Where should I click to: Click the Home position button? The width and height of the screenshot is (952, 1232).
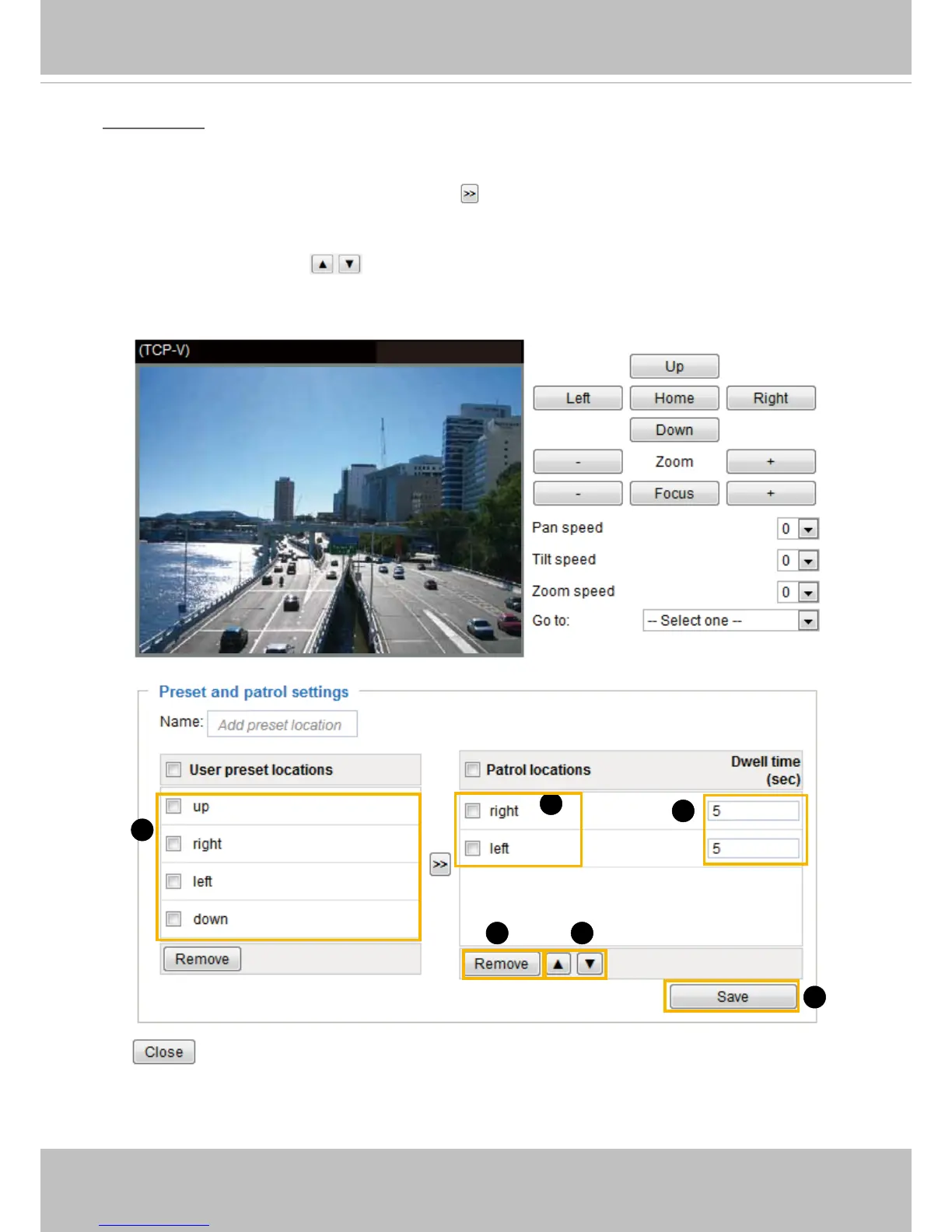[674, 398]
